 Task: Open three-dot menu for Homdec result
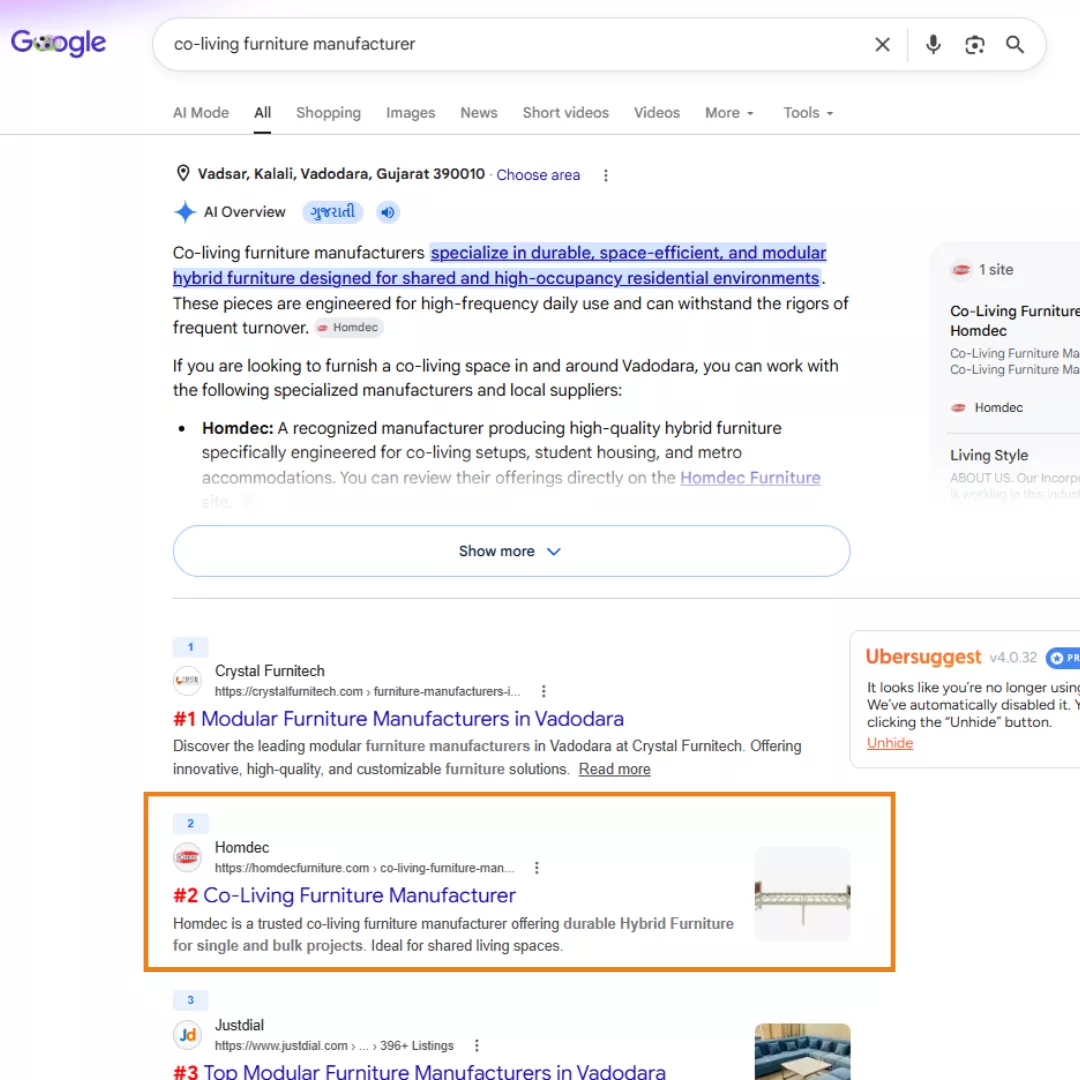click(x=537, y=868)
